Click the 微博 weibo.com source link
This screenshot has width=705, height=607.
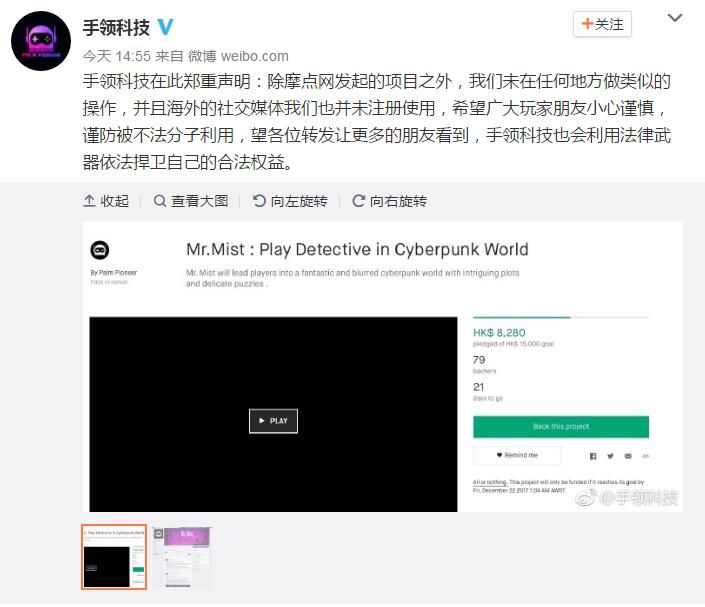(x=238, y=56)
